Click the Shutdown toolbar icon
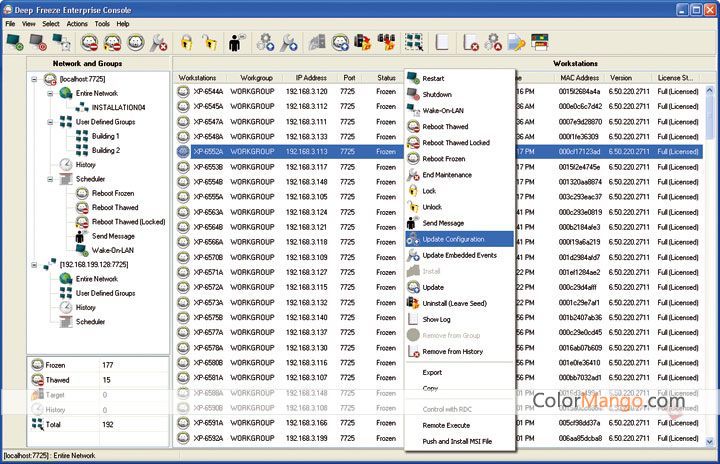The image size is (720, 464). [38, 43]
